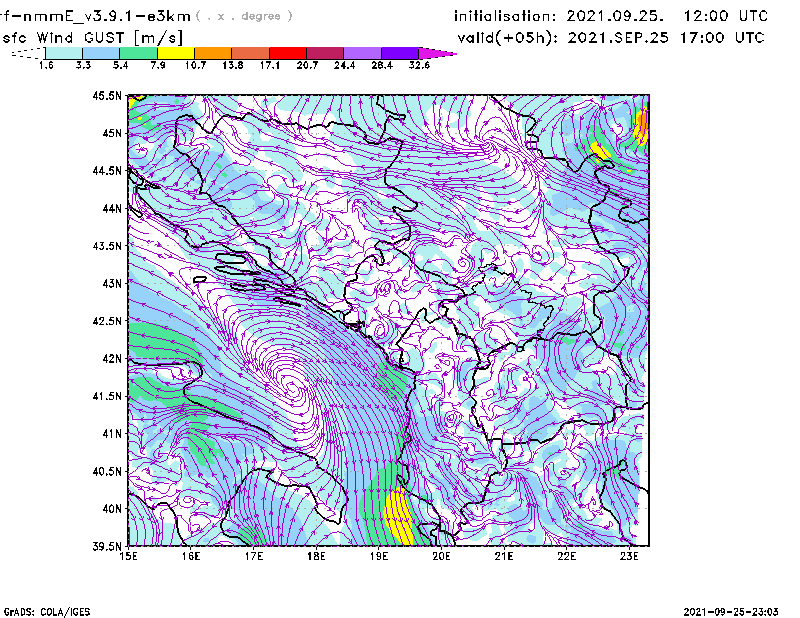This screenshot has height=618, width=800.
Task: Select the yellow 7.9–10.7 legend swatch
Action: click(176, 53)
